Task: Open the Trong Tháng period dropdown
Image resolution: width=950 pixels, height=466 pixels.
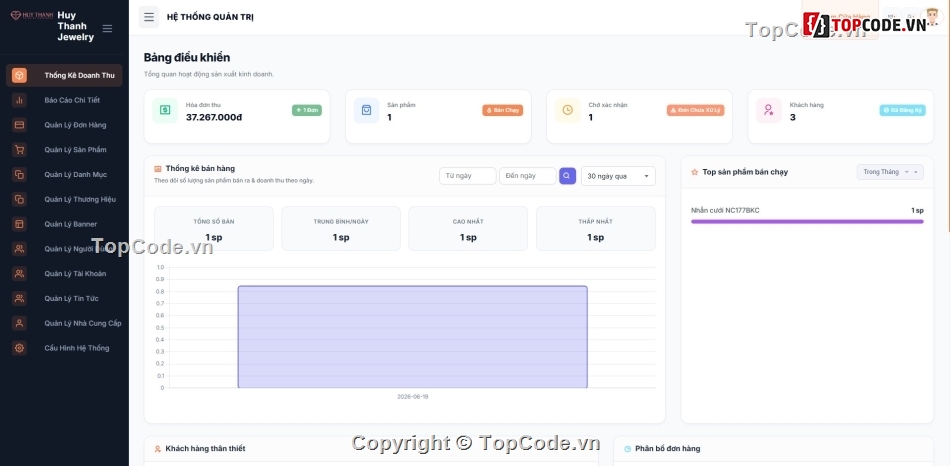Action: [889, 172]
